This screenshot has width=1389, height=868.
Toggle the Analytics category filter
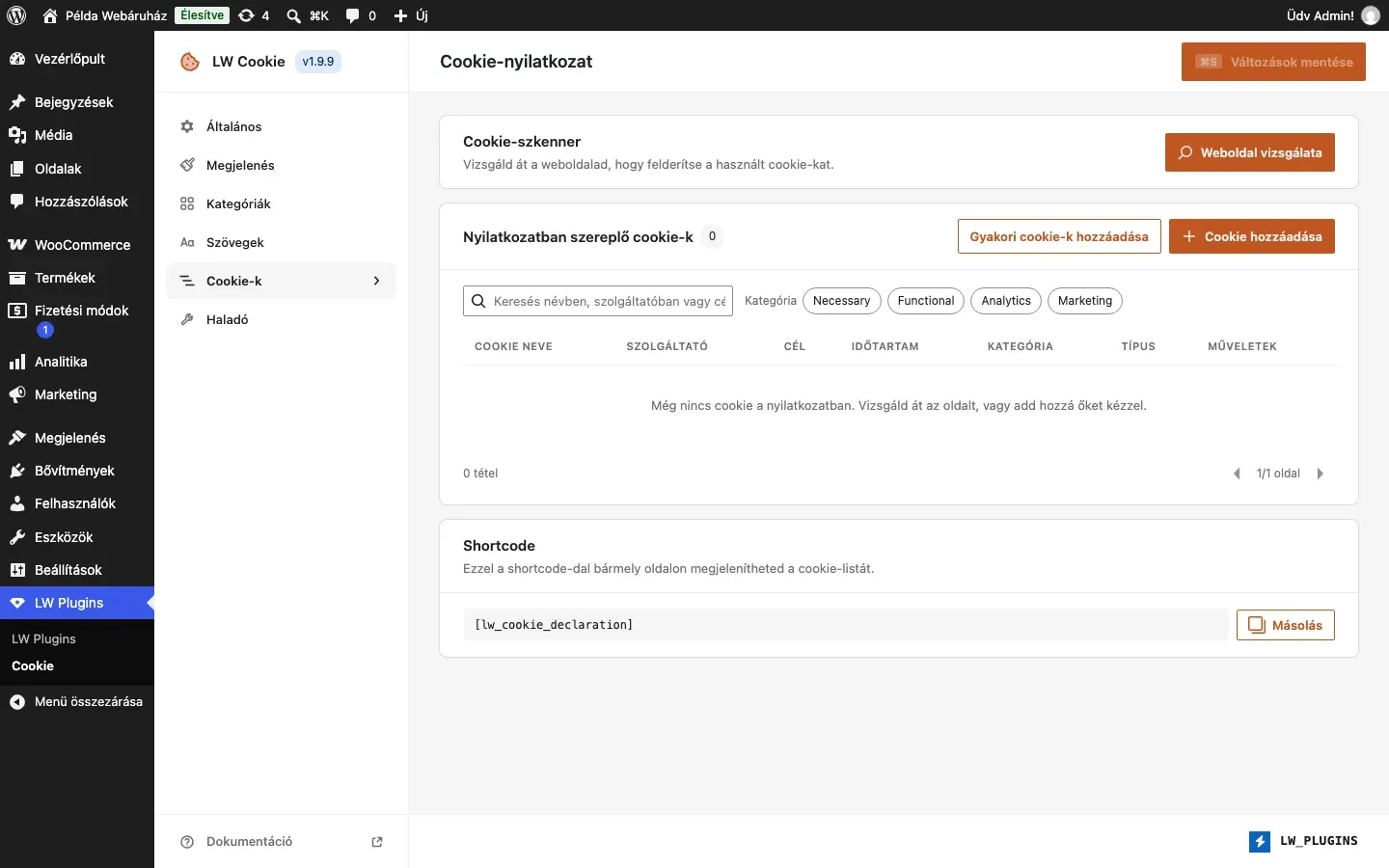click(x=1006, y=301)
